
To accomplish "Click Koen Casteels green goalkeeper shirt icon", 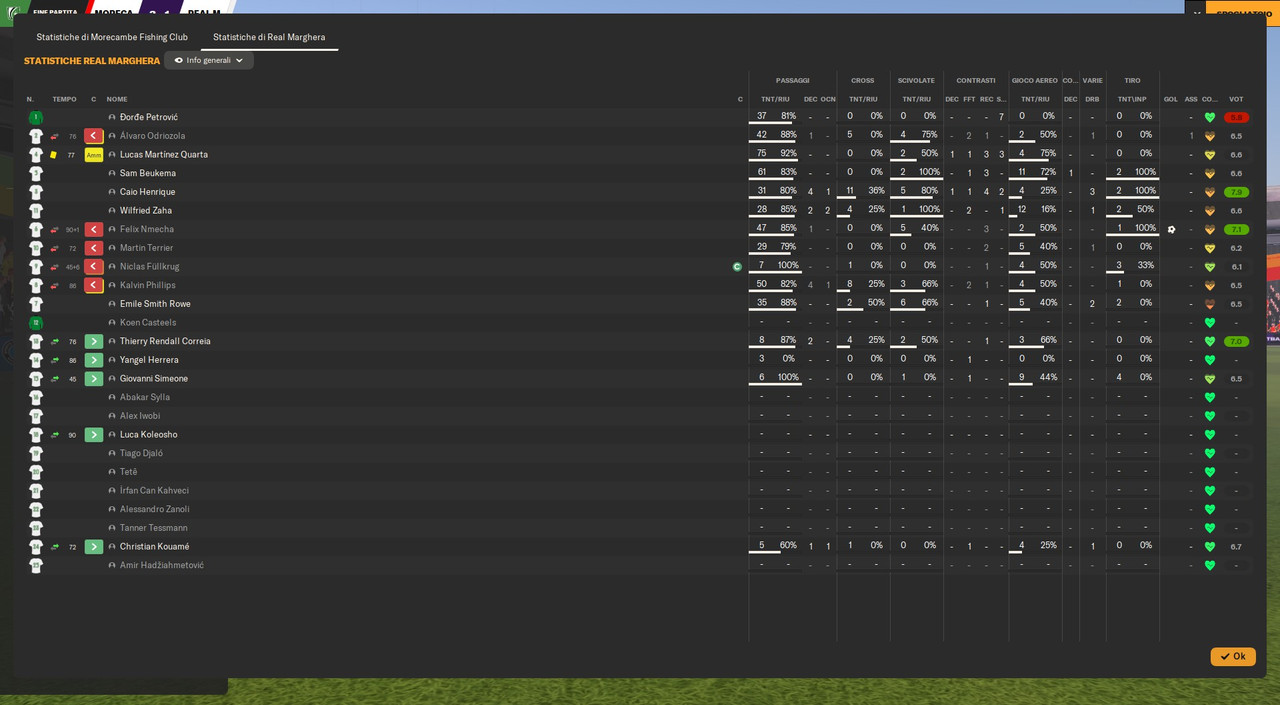I will [36, 323].
